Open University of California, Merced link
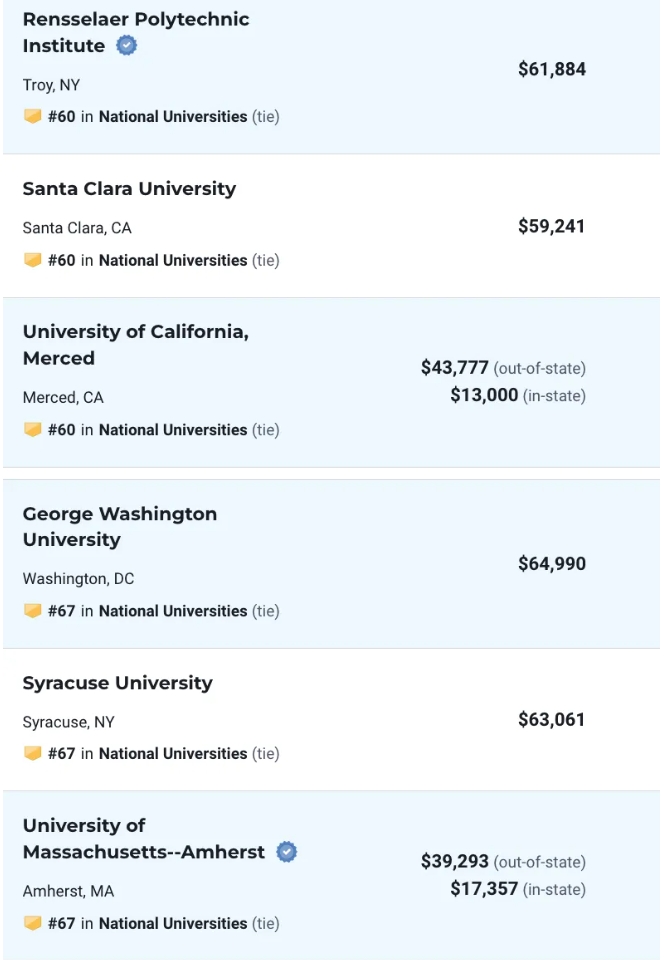The width and height of the screenshot is (664, 960). 135,332
